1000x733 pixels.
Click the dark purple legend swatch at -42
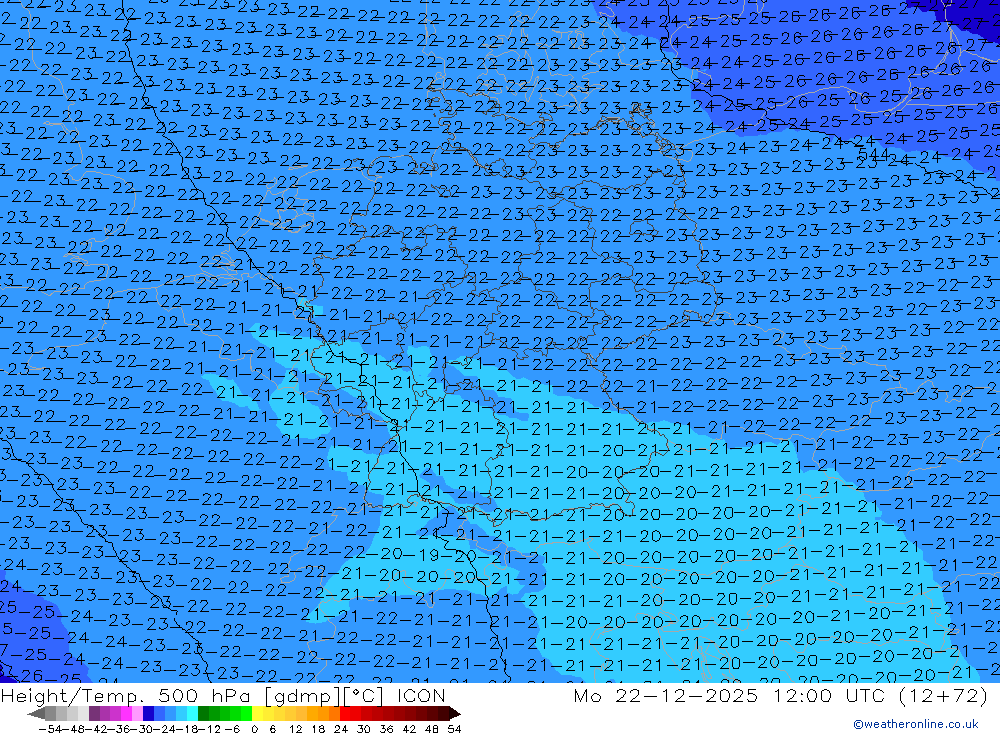pyautogui.click(x=94, y=713)
